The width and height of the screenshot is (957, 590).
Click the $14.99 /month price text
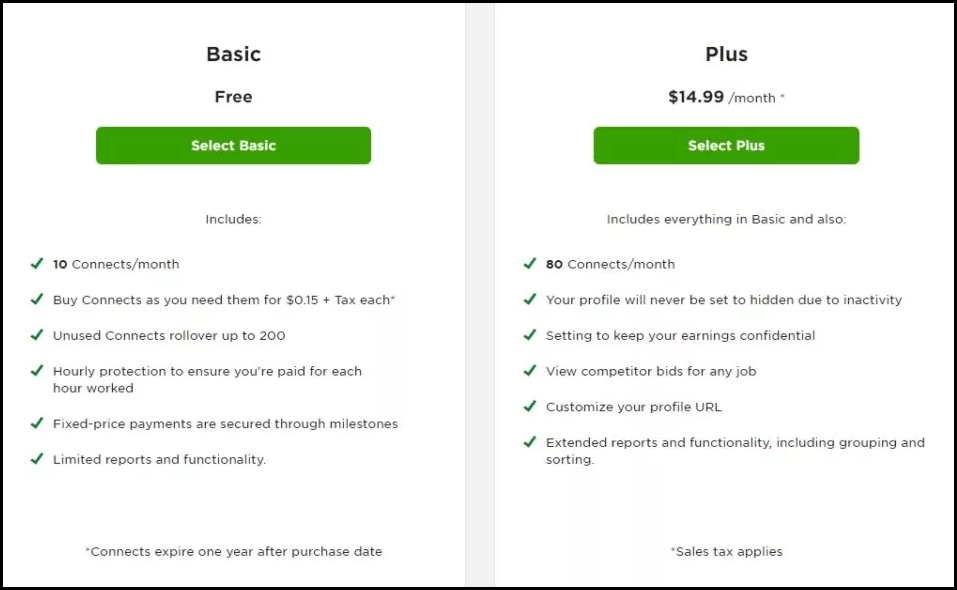point(726,97)
